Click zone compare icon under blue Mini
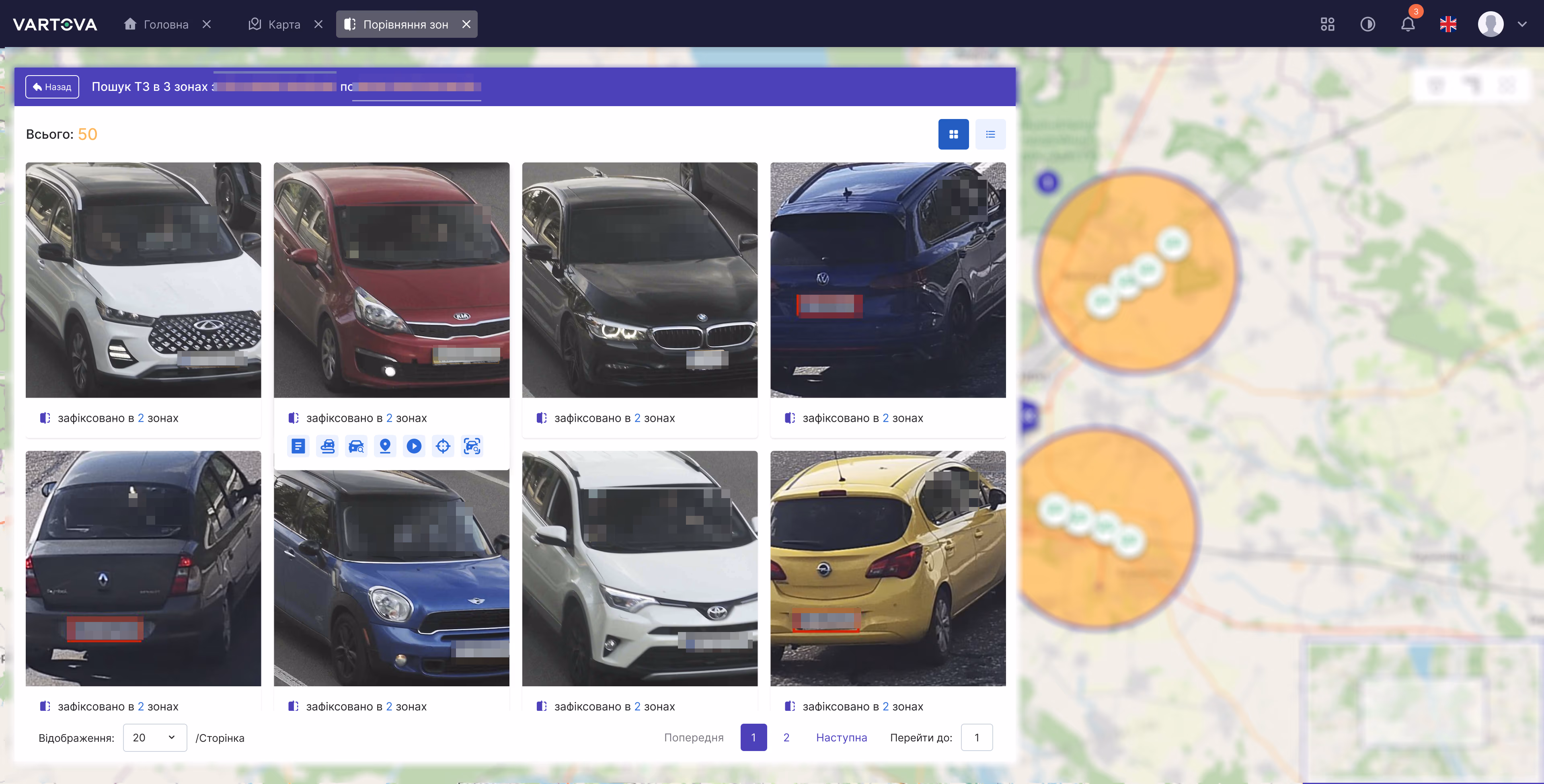 (x=293, y=706)
